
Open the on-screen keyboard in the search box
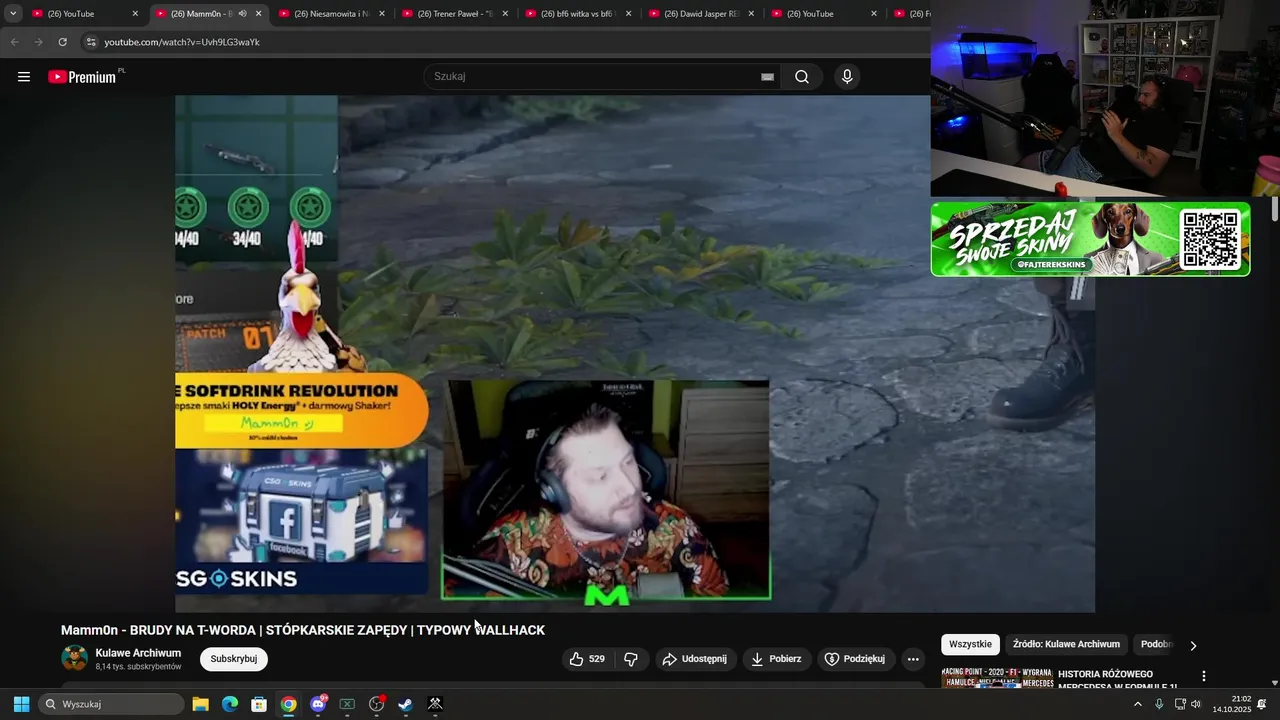click(767, 77)
